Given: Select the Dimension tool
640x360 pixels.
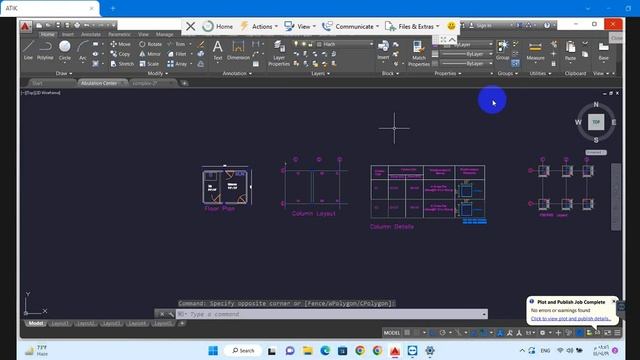Looking at the screenshot, I should [x=238, y=50].
